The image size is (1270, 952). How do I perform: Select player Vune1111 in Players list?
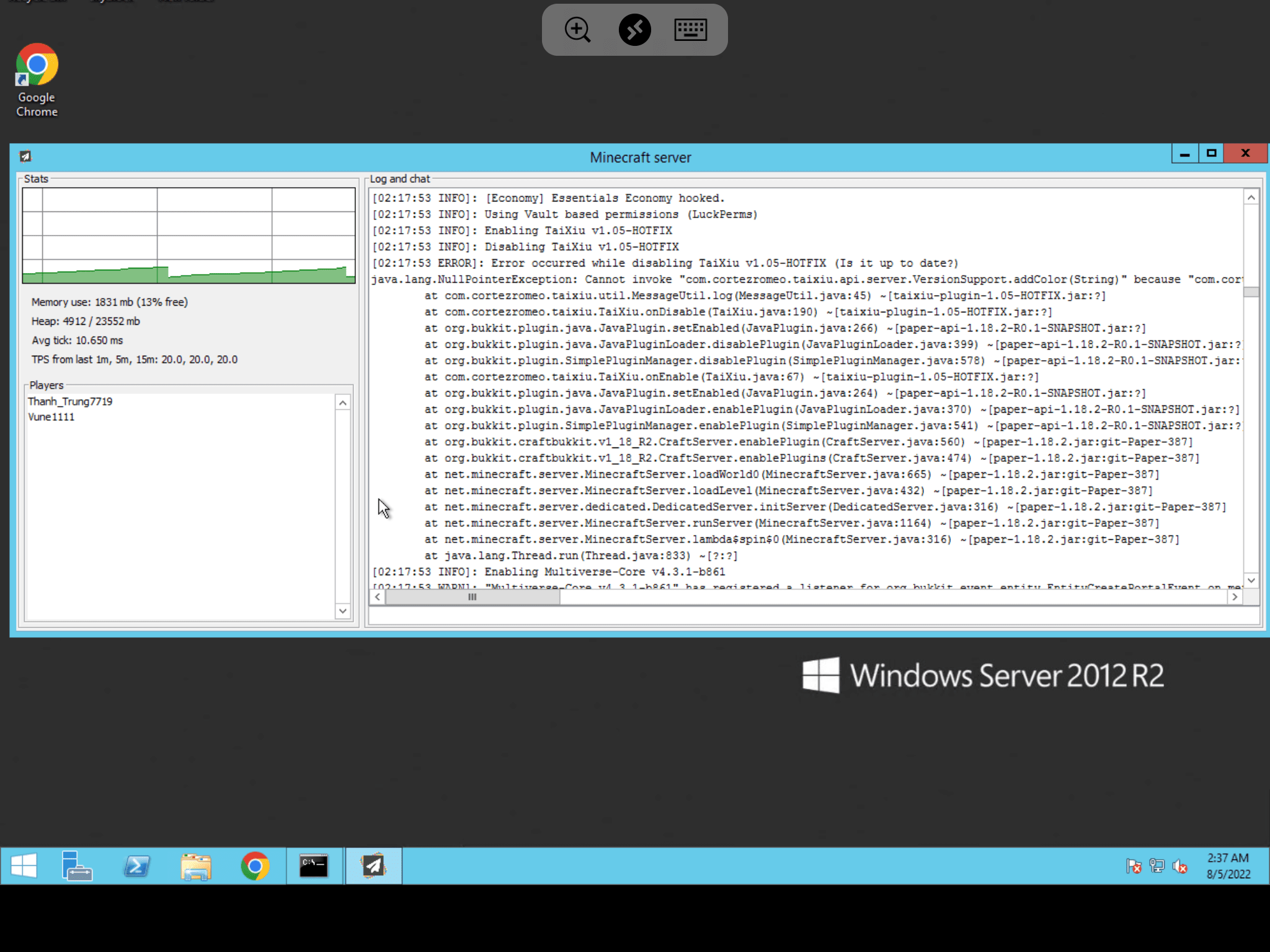click(x=51, y=417)
